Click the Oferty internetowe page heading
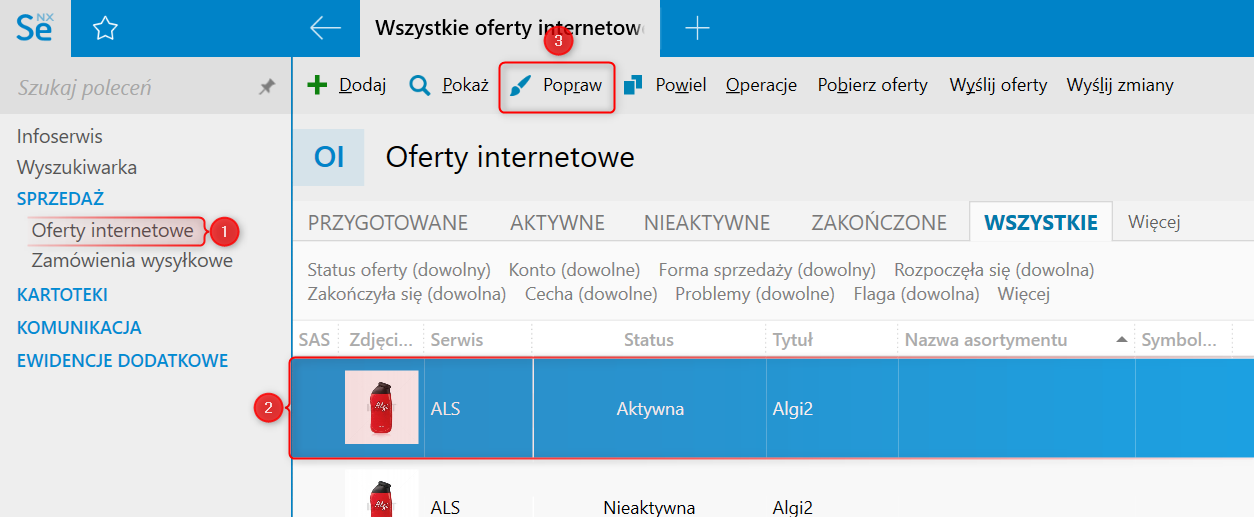Screen dimensions: 1254x517 (x=510, y=157)
